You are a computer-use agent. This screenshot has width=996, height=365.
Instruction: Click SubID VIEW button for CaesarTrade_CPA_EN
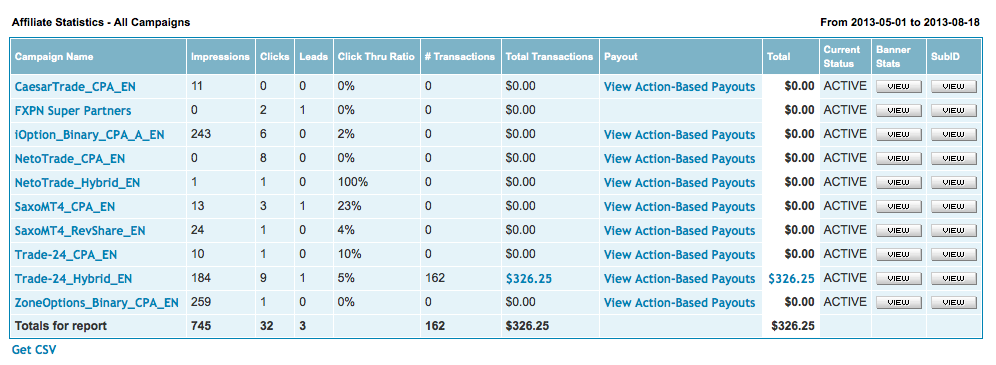[954, 87]
